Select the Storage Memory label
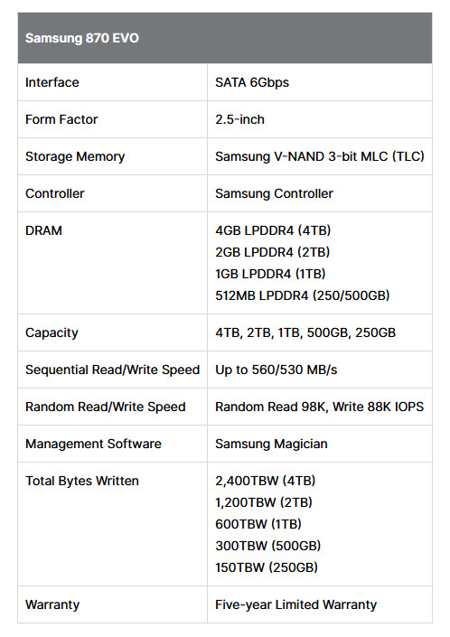 click(75, 157)
